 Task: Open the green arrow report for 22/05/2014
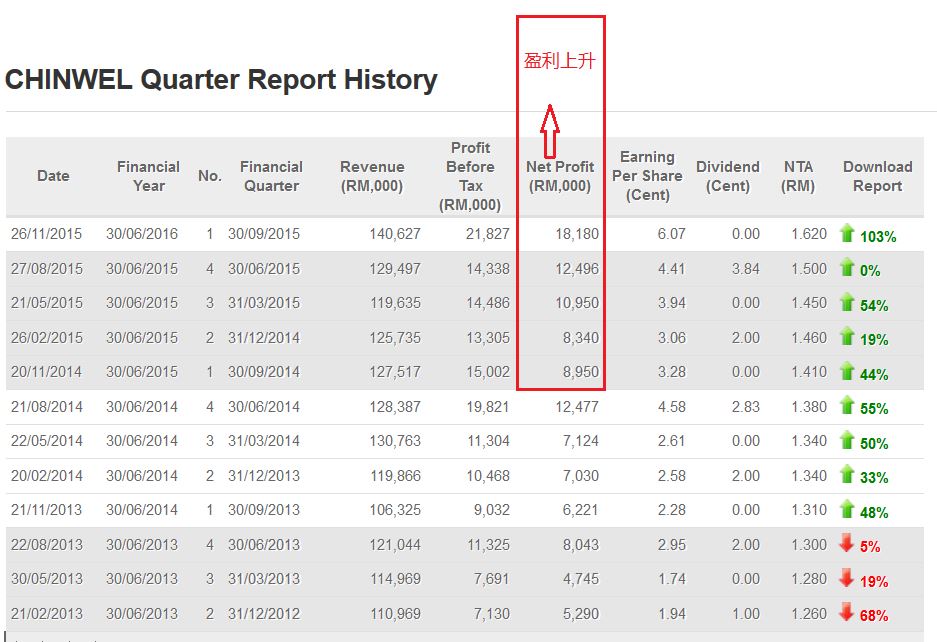pos(847,440)
